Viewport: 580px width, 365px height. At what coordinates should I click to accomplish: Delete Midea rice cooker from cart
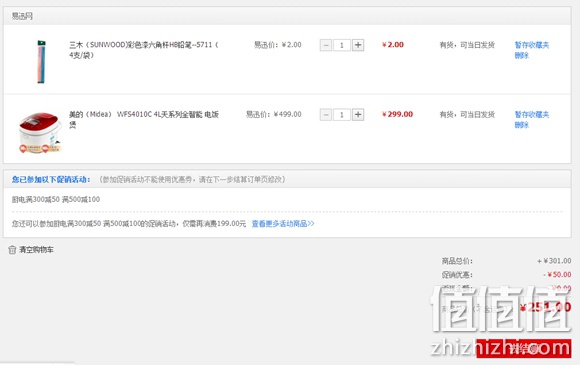coord(522,125)
